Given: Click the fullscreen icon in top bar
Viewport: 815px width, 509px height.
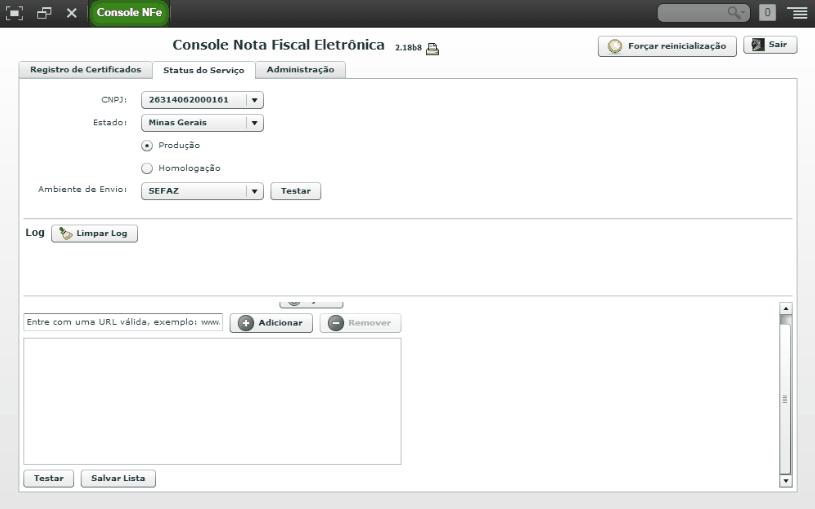Looking at the screenshot, I should click(x=14, y=12).
